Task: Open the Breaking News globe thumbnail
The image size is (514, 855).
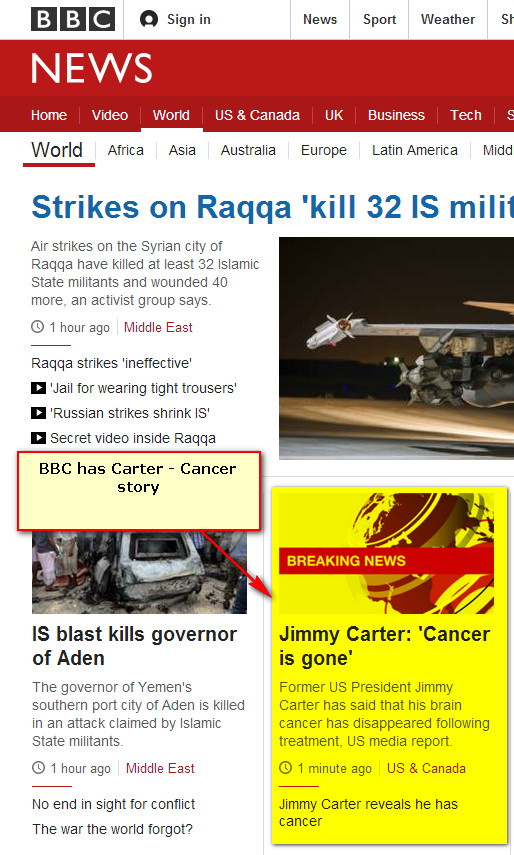Action: (386, 553)
